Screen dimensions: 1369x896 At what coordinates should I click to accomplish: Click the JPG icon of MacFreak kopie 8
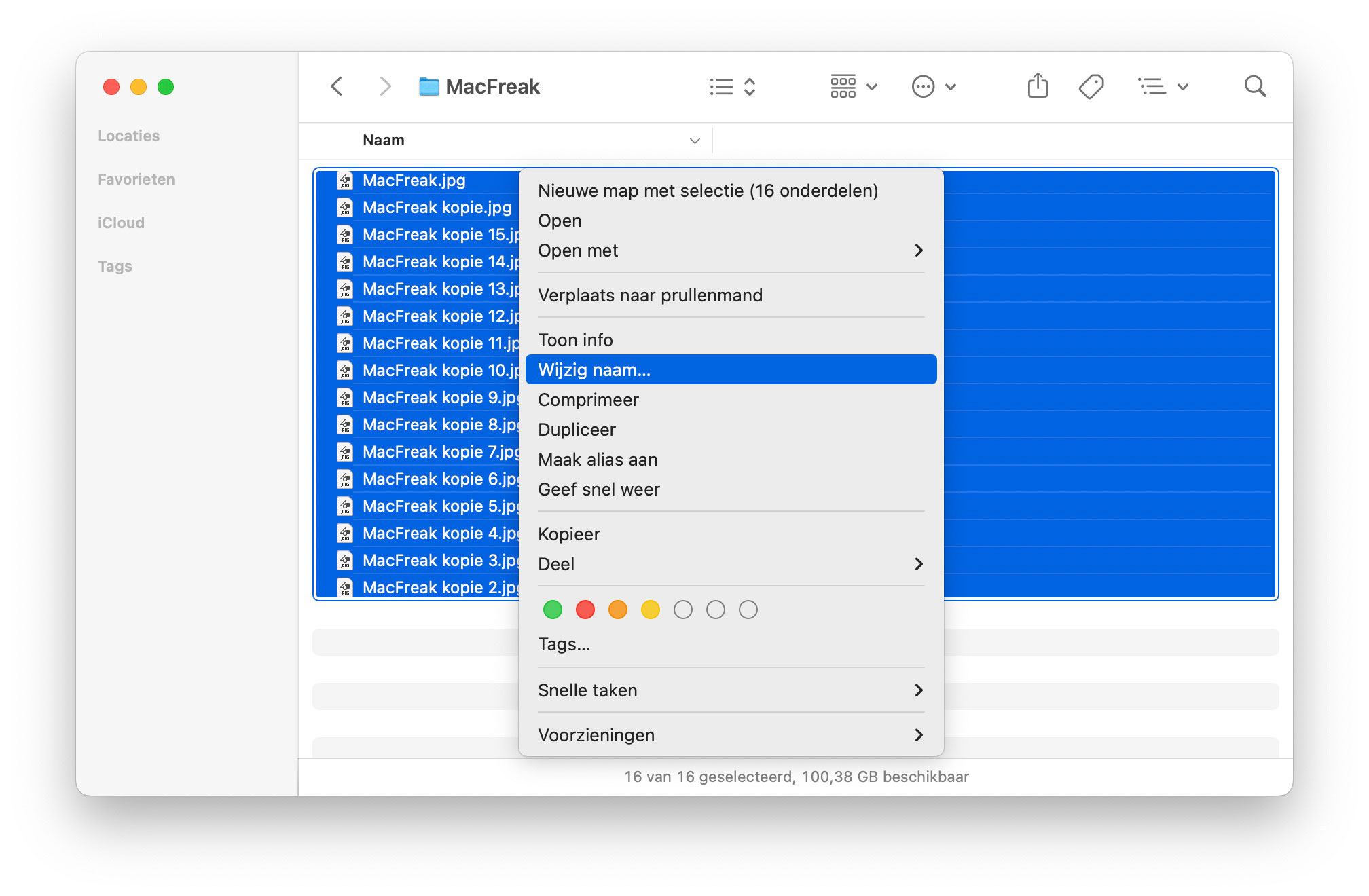coord(346,424)
